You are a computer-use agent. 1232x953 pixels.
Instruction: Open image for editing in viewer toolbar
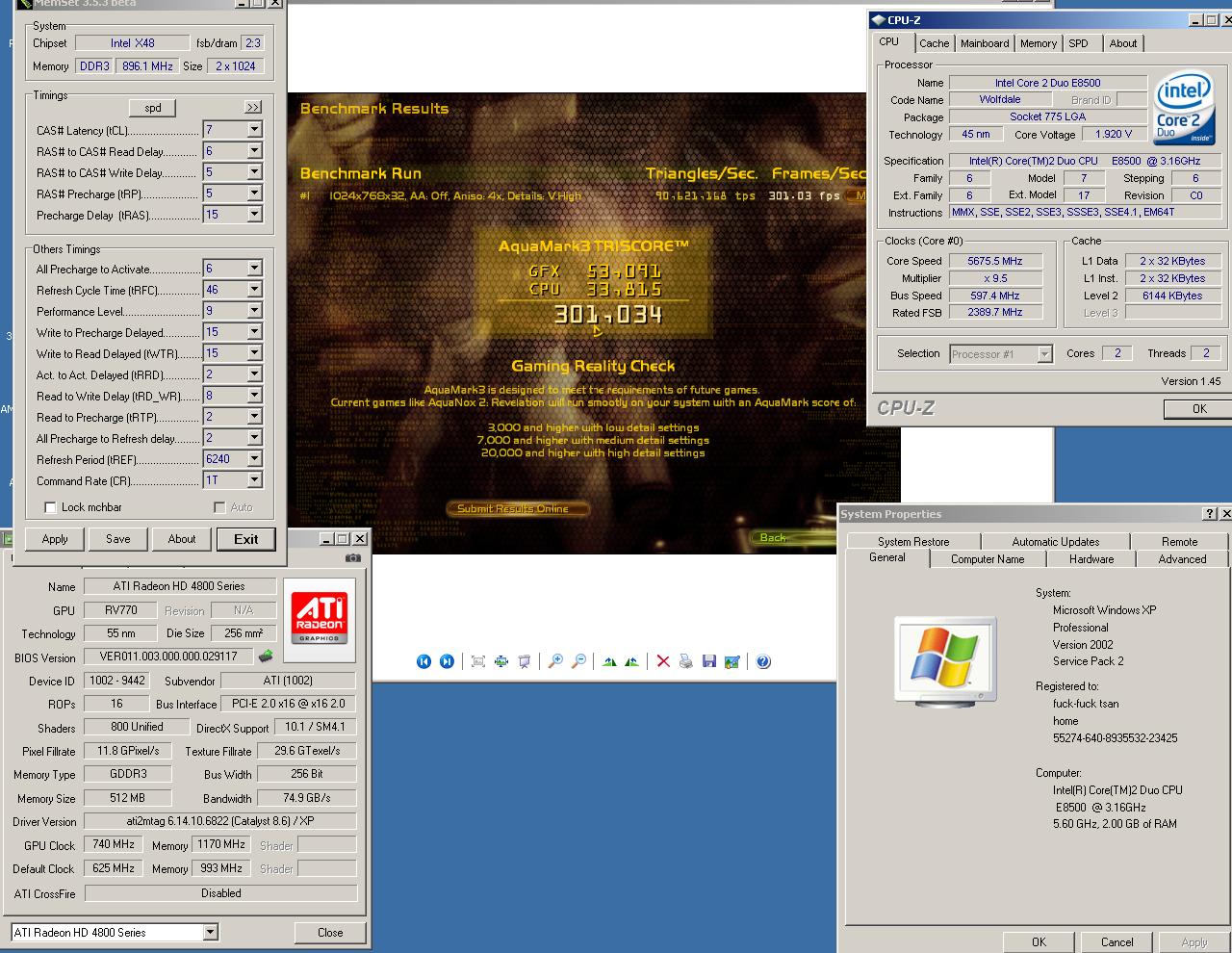pyautogui.click(x=732, y=661)
